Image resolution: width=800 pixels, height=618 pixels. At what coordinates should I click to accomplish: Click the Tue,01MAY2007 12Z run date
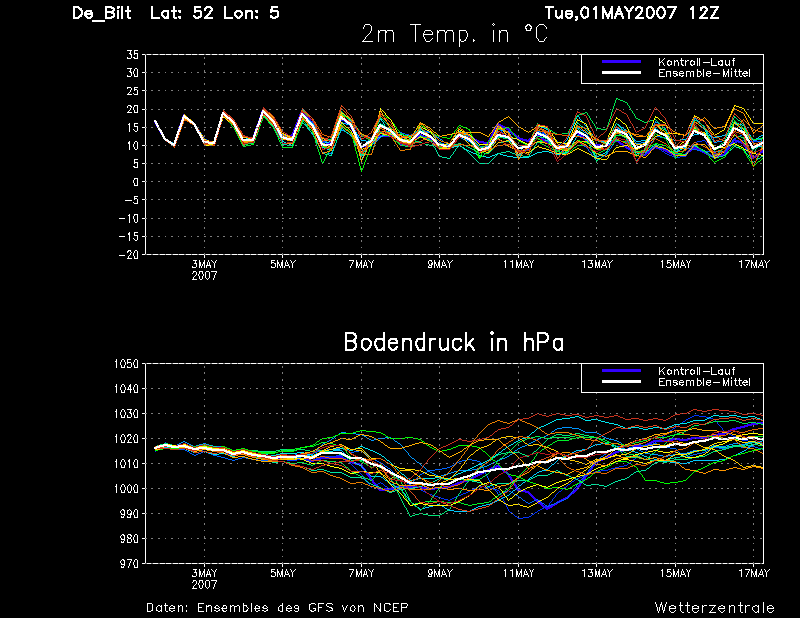coord(632,13)
